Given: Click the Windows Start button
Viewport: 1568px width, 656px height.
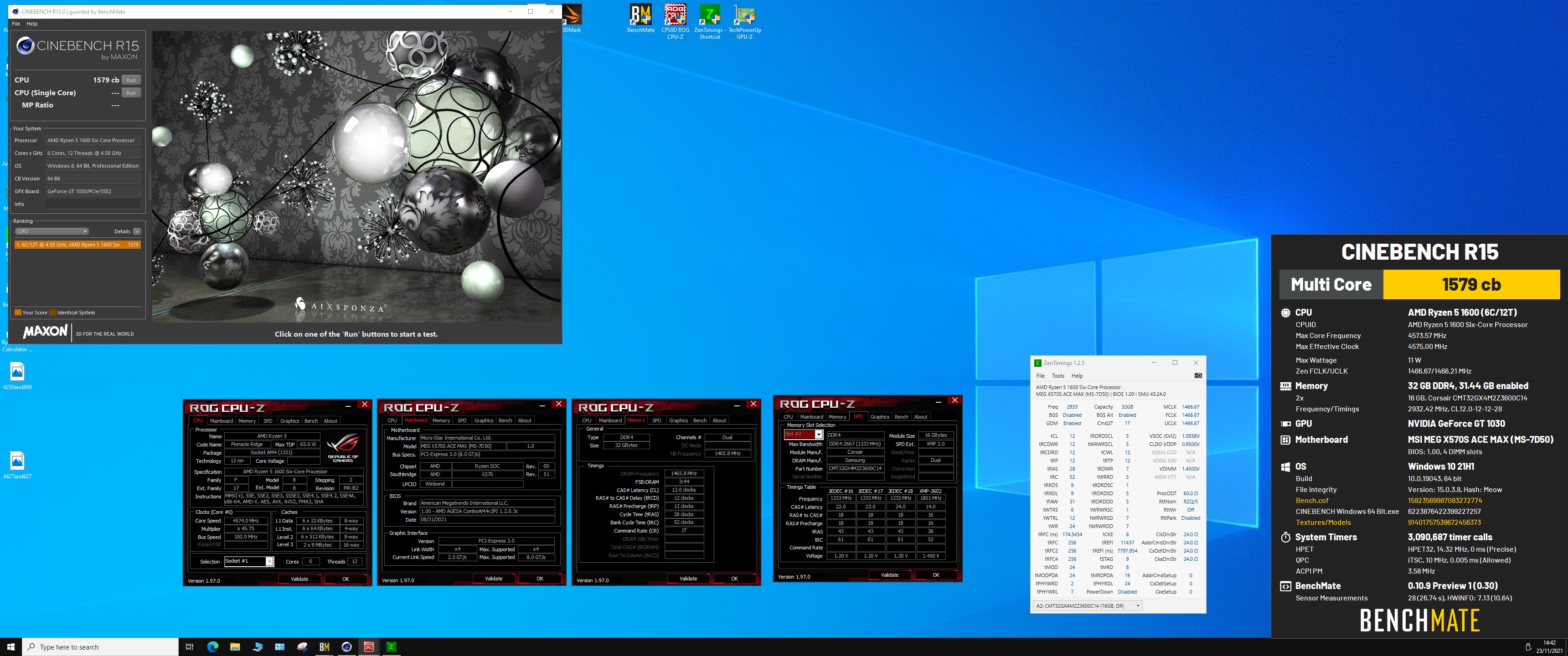Looking at the screenshot, I should pyautogui.click(x=10, y=646).
